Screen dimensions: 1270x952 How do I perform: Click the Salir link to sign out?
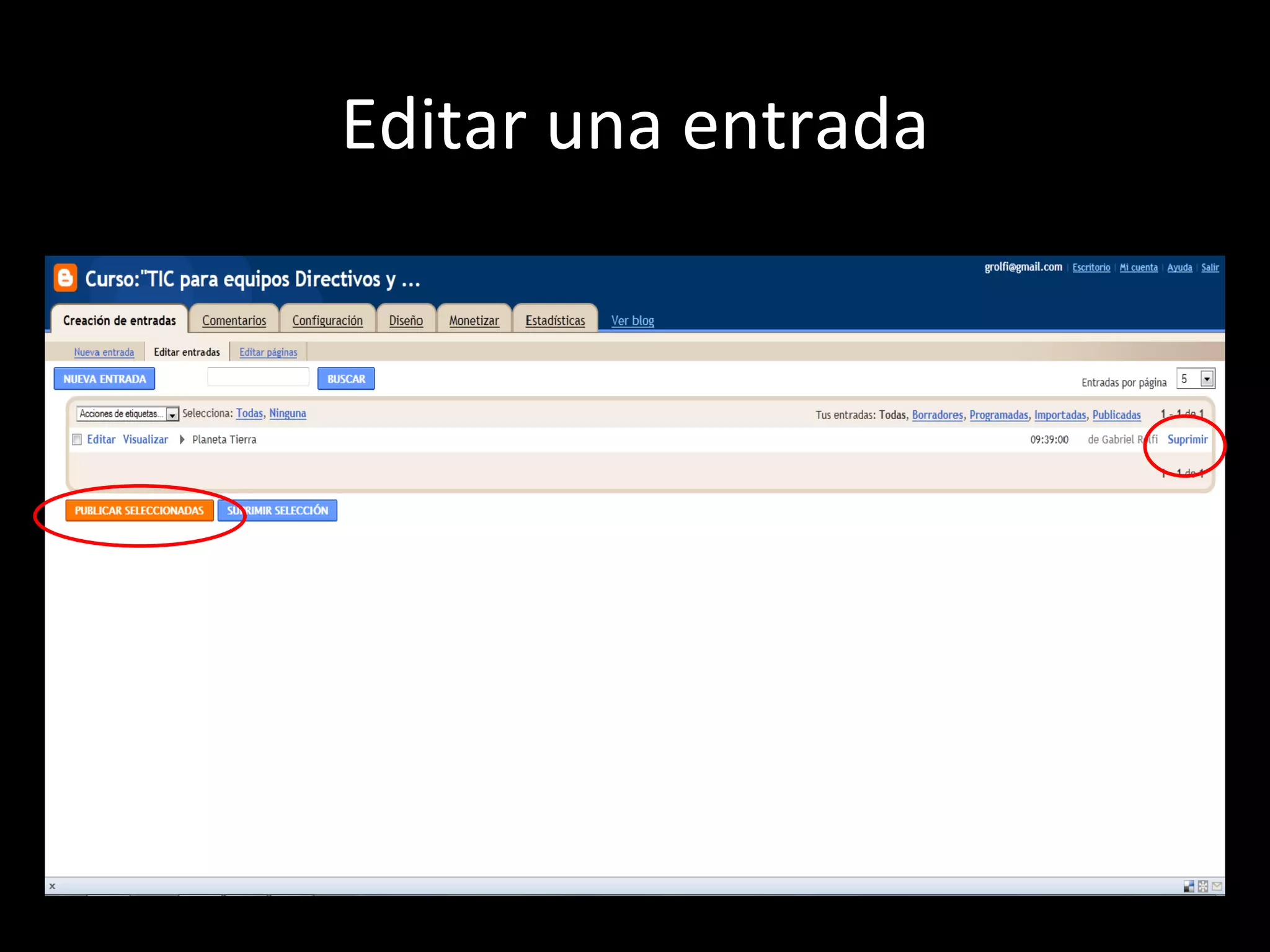pos(1210,268)
